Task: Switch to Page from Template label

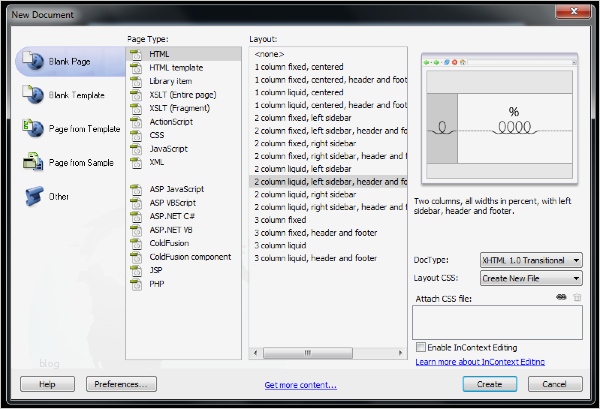Action: click(85, 129)
